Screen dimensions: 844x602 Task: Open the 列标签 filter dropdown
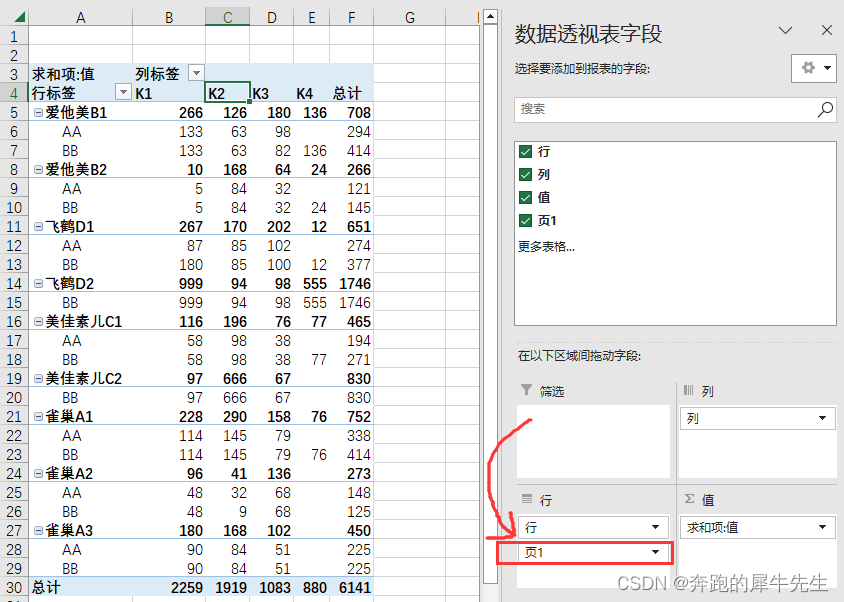click(196, 72)
